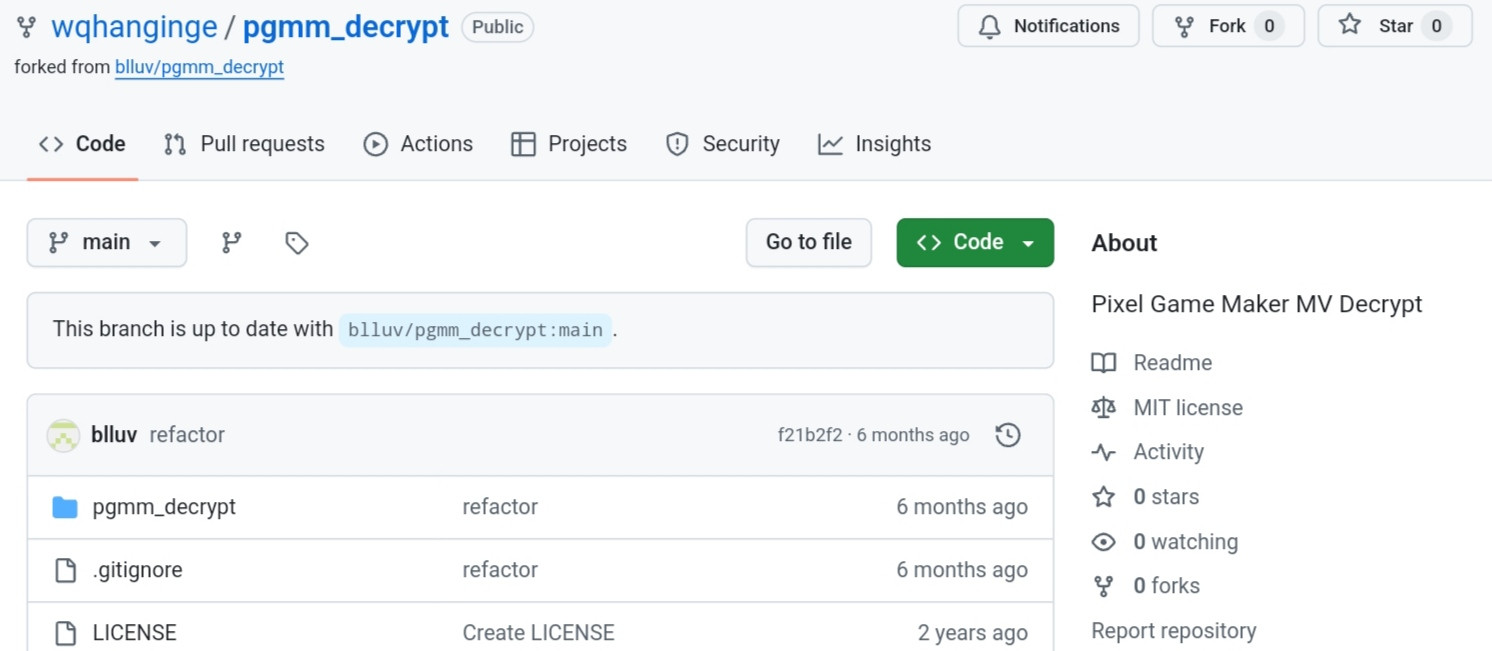1492x651 pixels.
Task: Click the '2 years ago' date on LICENSE row
Action: 973,633
